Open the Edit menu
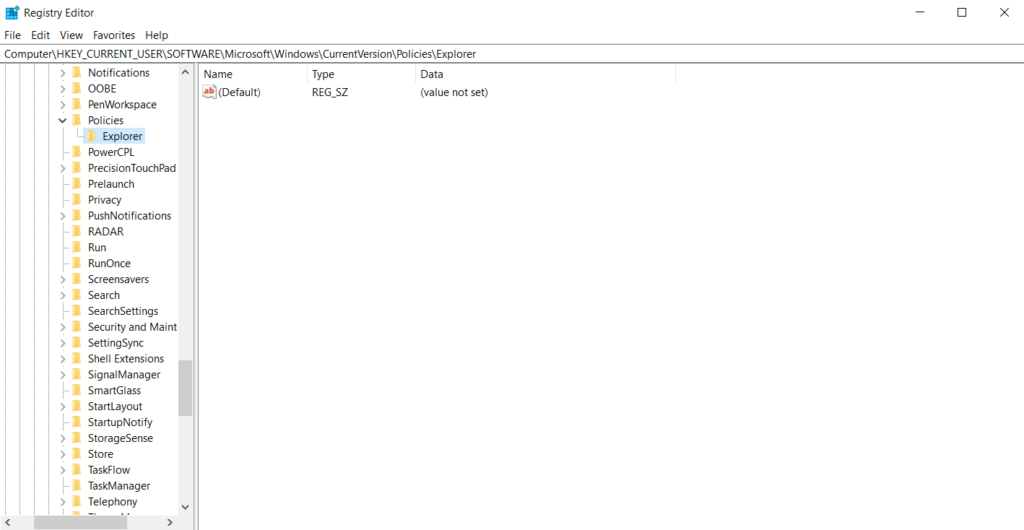This screenshot has width=1024, height=530. [40, 35]
